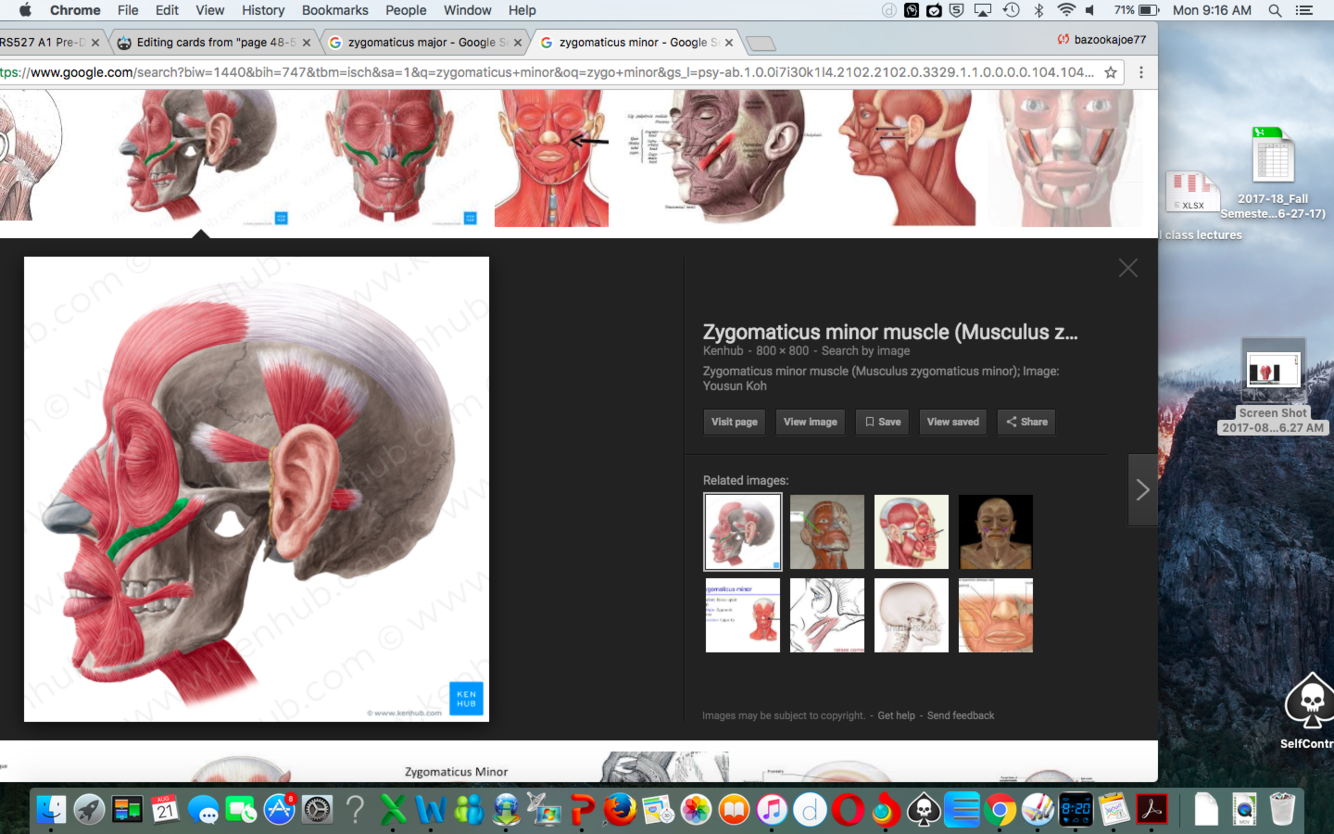The image size is (1334, 834).
Task: Open Launchpad from the Dock
Action: click(x=89, y=809)
